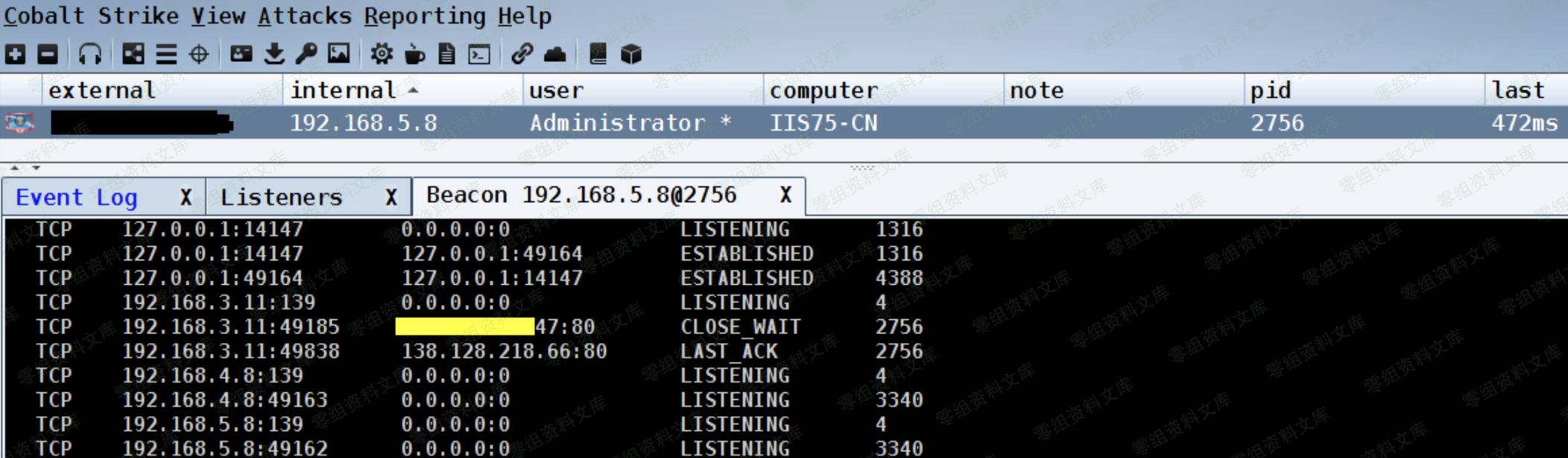Close the Beacon 192.168.5.8@2756 tab
Screen dimensions: 1568x458
point(785,195)
